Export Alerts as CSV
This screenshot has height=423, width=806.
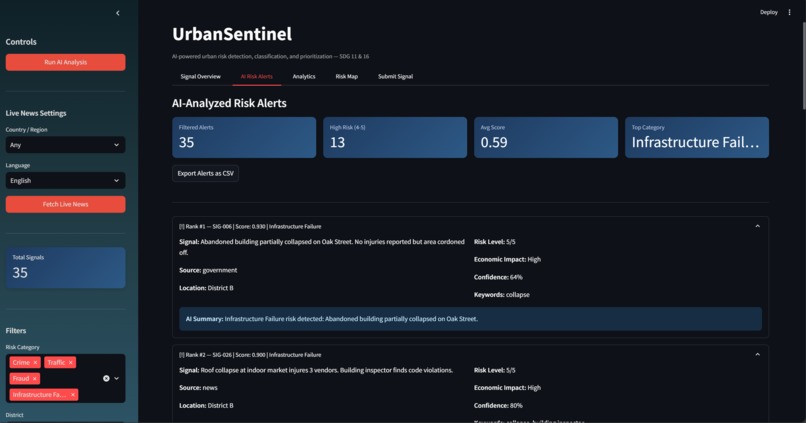click(205, 173)
